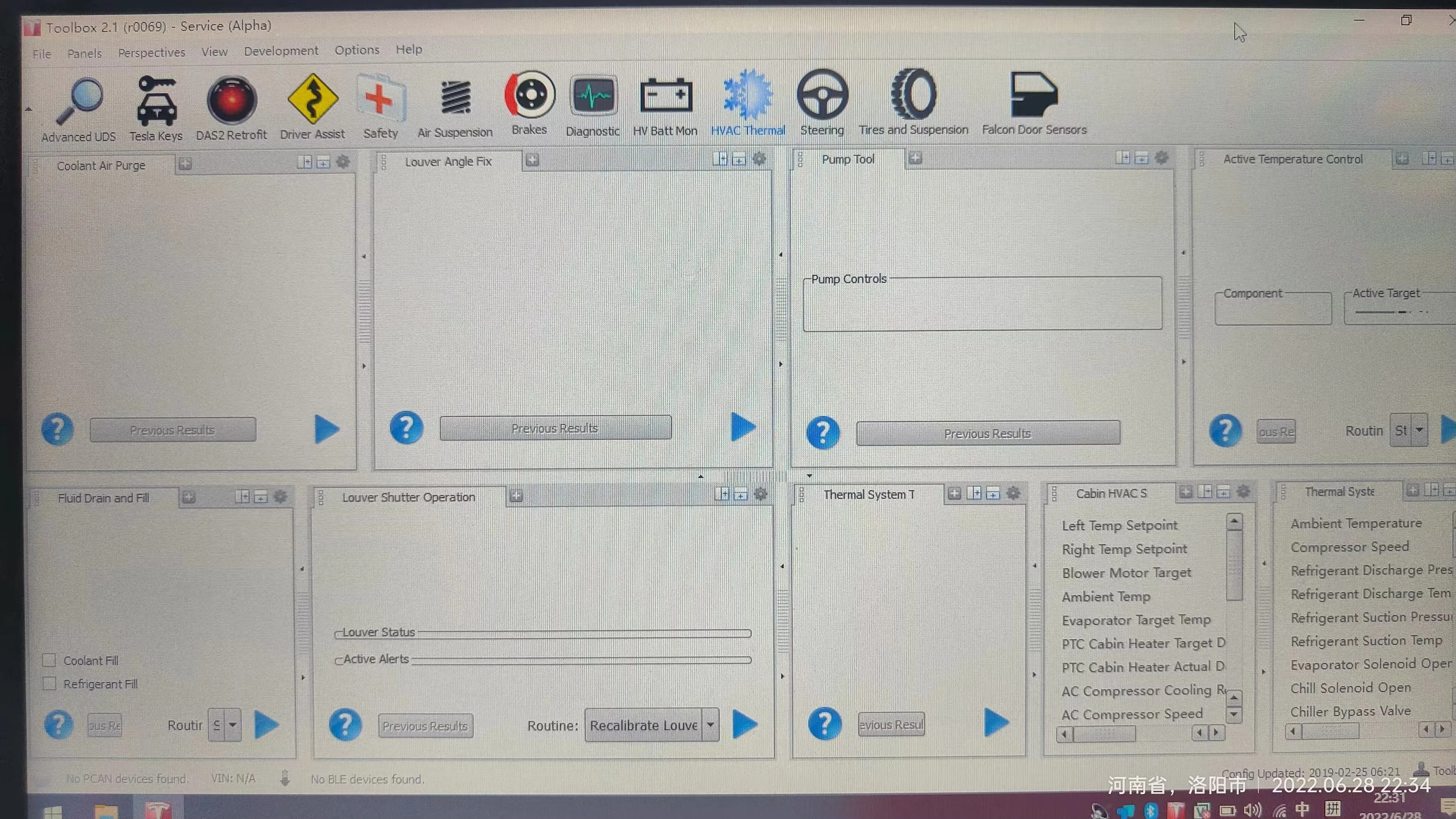
Task: Select Compressor Speed in Thermal System list
Action: [x=1349, y=547]
